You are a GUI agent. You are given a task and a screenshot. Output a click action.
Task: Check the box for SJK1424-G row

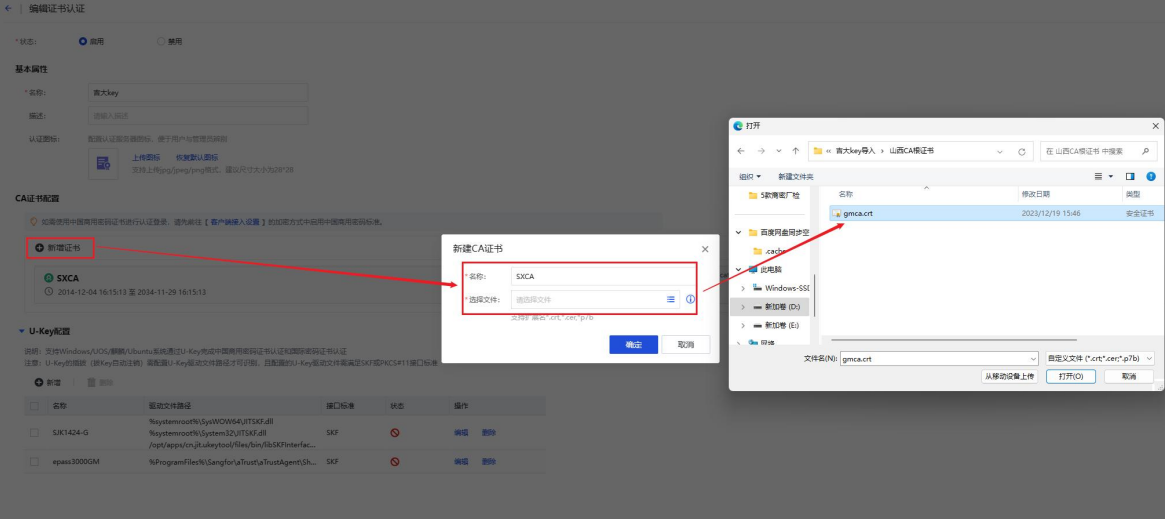(x=34, y=433)
